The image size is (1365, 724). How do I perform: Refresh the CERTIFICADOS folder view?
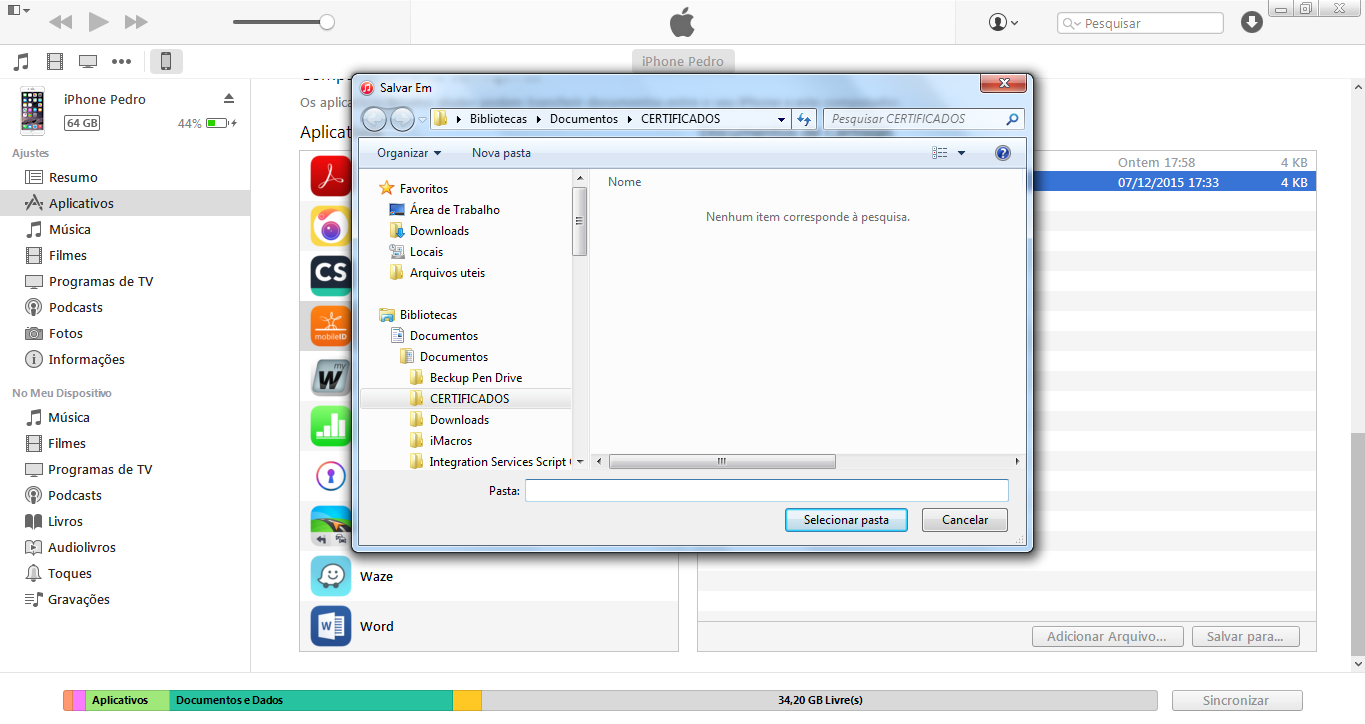(805, 119)
